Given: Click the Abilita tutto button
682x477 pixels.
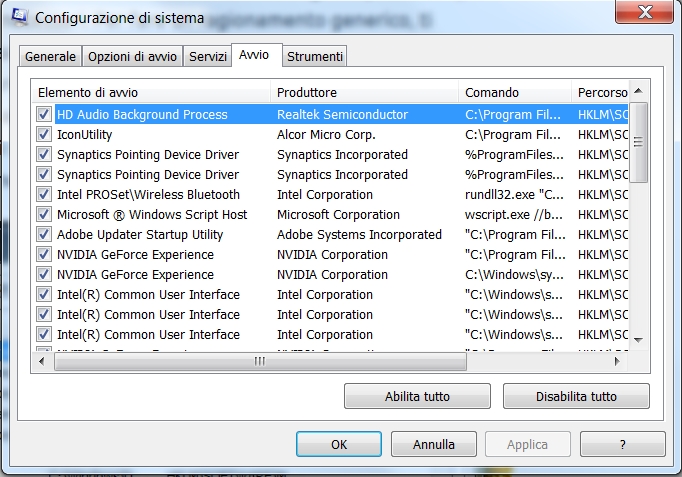Looking at the screenshot, I should (417, 396).
